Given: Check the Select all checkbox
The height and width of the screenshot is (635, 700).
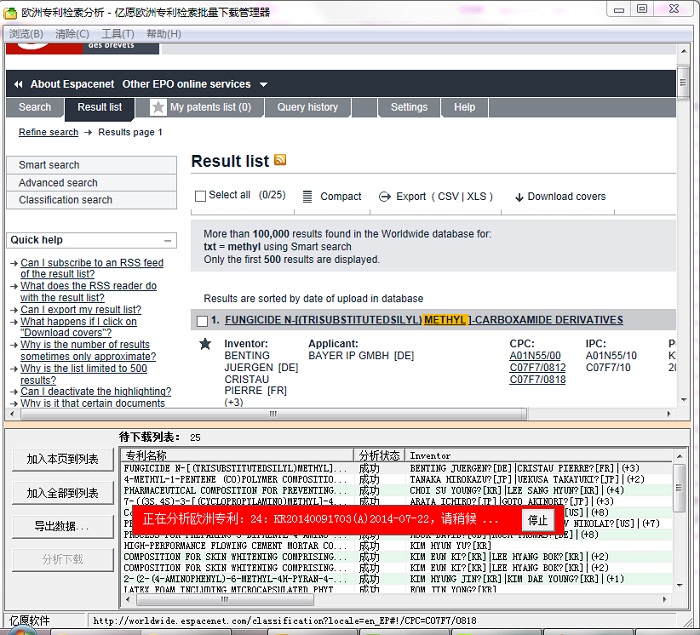Looking at the screenshot, I should click(200, 196).
